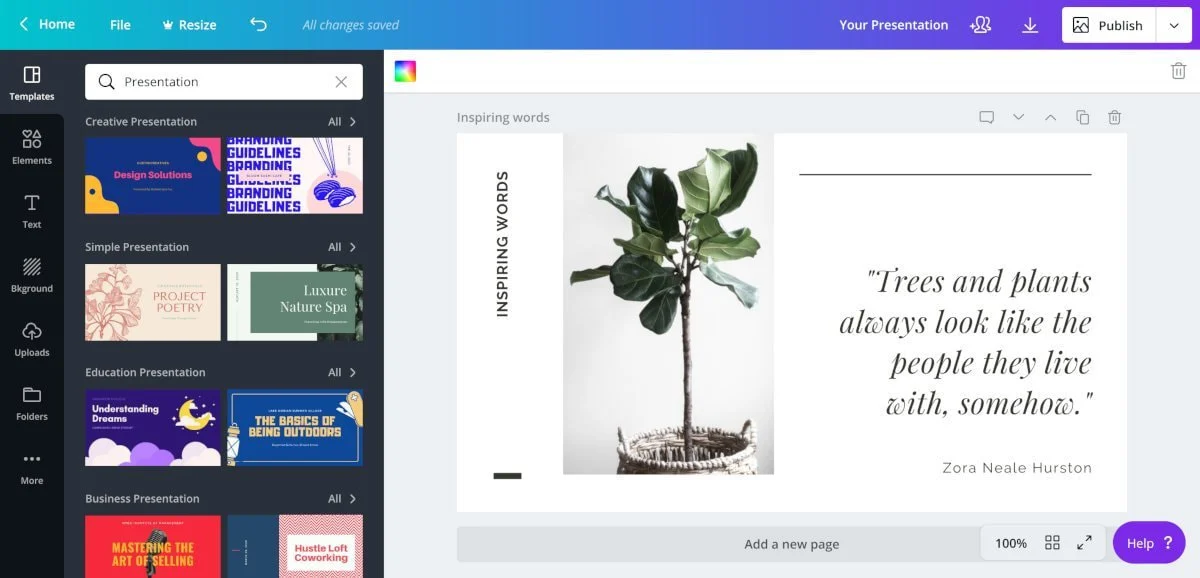This screenshot has width=1200, height=578.
Task: Open the Elements panel
Action: tap(32, 148)
